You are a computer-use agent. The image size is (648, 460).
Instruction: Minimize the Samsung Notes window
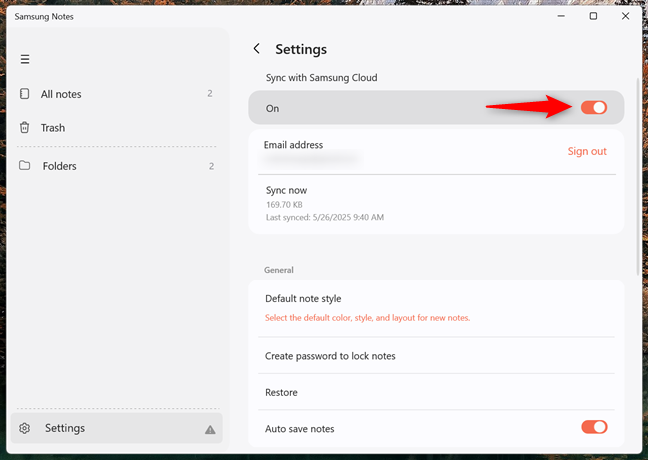click(561, 16)
